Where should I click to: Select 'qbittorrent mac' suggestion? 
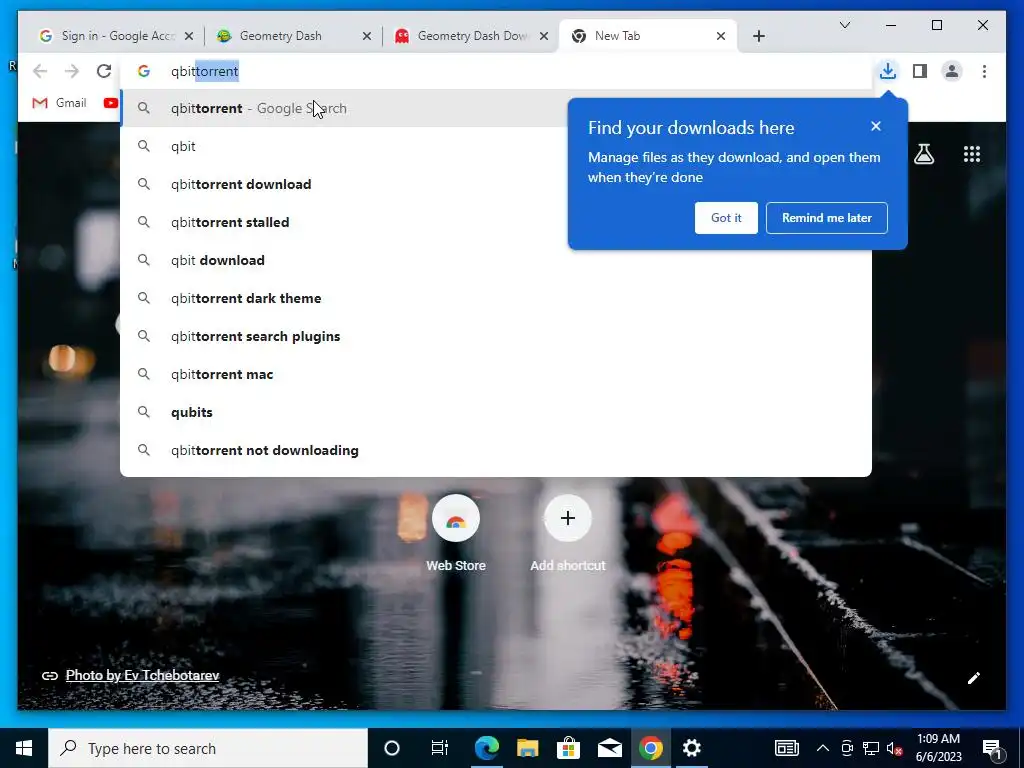(496, 374)
